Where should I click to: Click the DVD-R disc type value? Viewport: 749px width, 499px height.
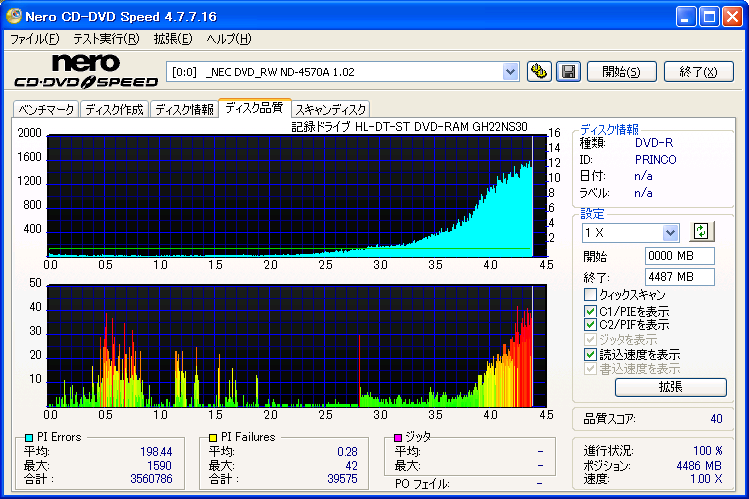[x=653, y=143]
